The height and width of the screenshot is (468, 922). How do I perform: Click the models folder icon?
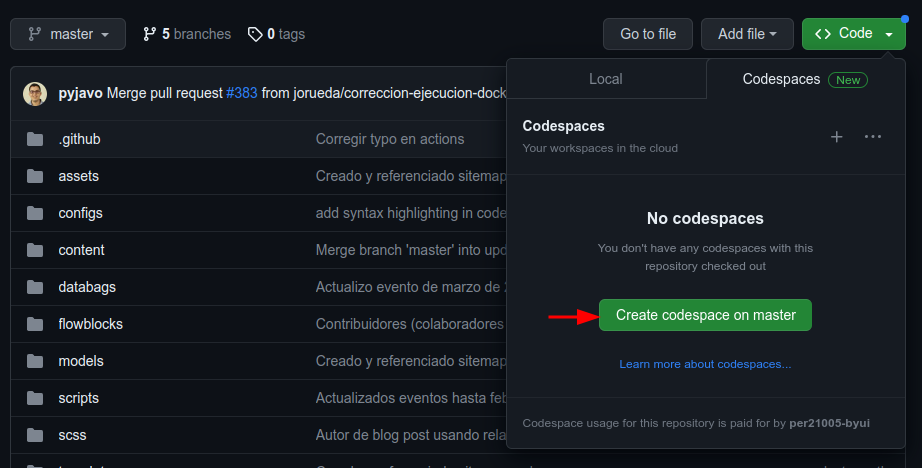[x=35, y=362]
